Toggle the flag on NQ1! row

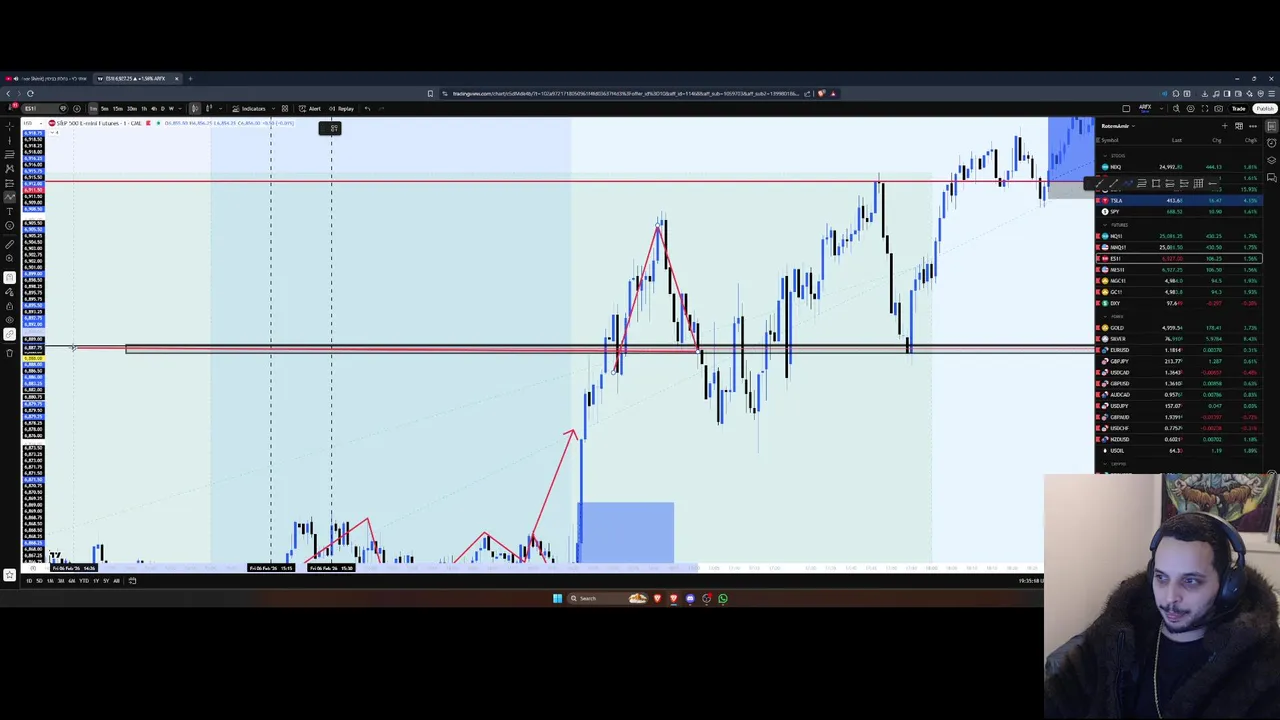[x=1098, y=236]
